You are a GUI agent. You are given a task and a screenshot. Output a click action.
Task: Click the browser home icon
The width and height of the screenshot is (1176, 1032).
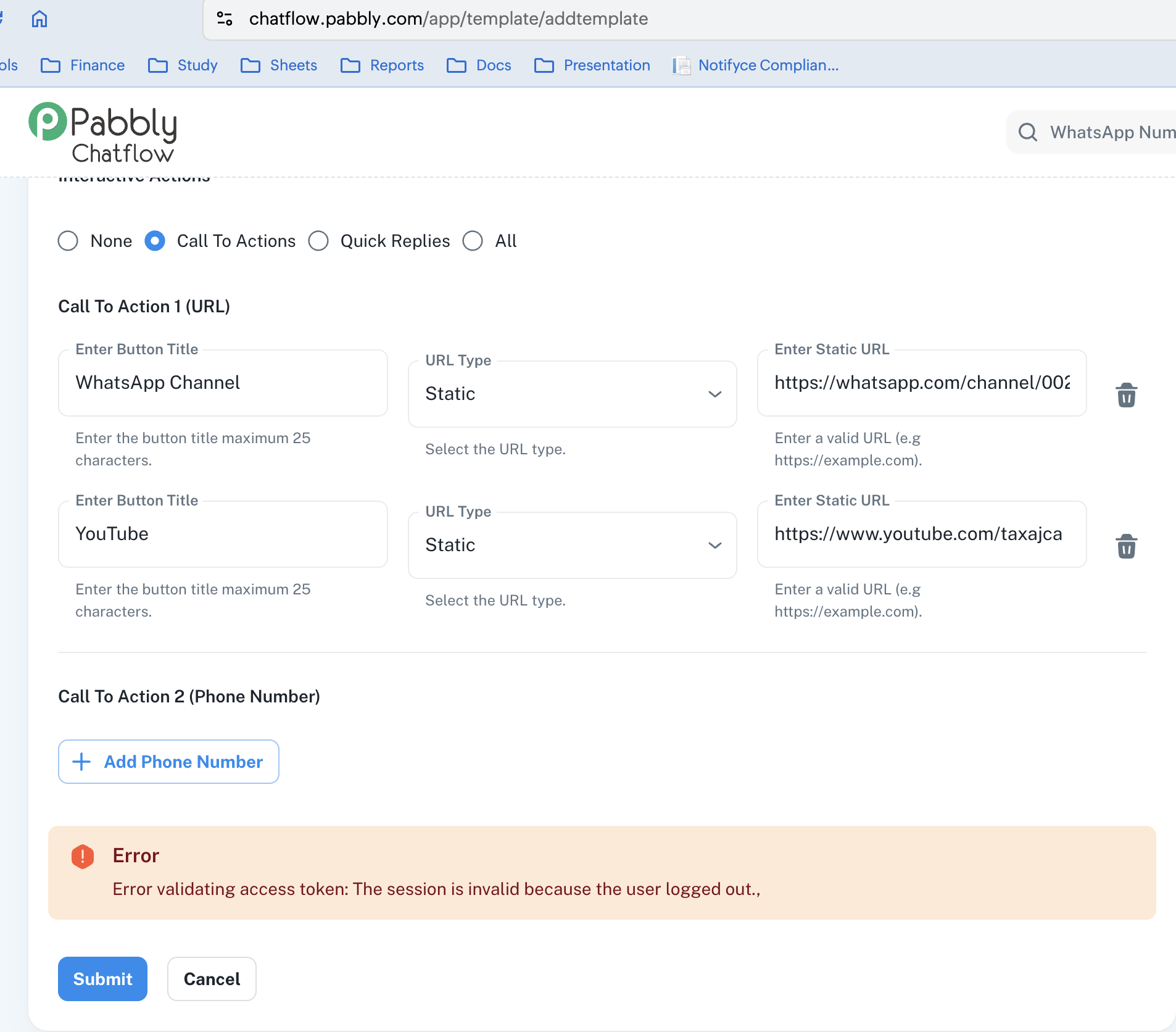tap(39, 19)
